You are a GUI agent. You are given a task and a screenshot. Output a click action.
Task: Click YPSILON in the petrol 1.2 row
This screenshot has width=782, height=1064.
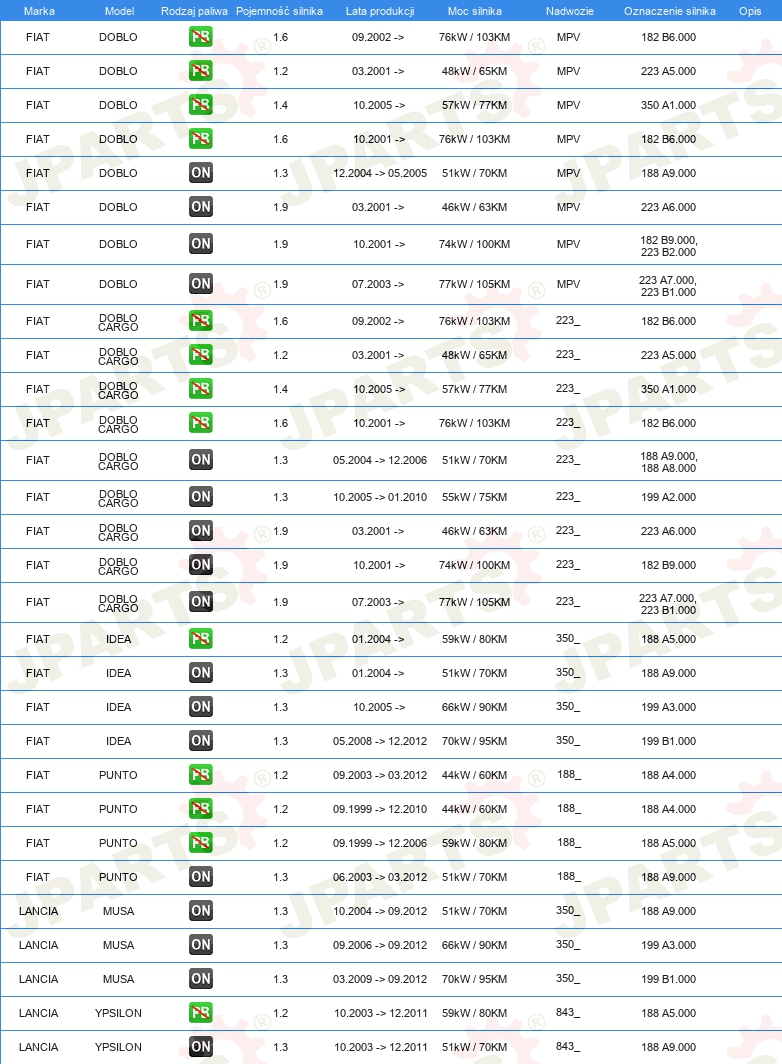118,1013
